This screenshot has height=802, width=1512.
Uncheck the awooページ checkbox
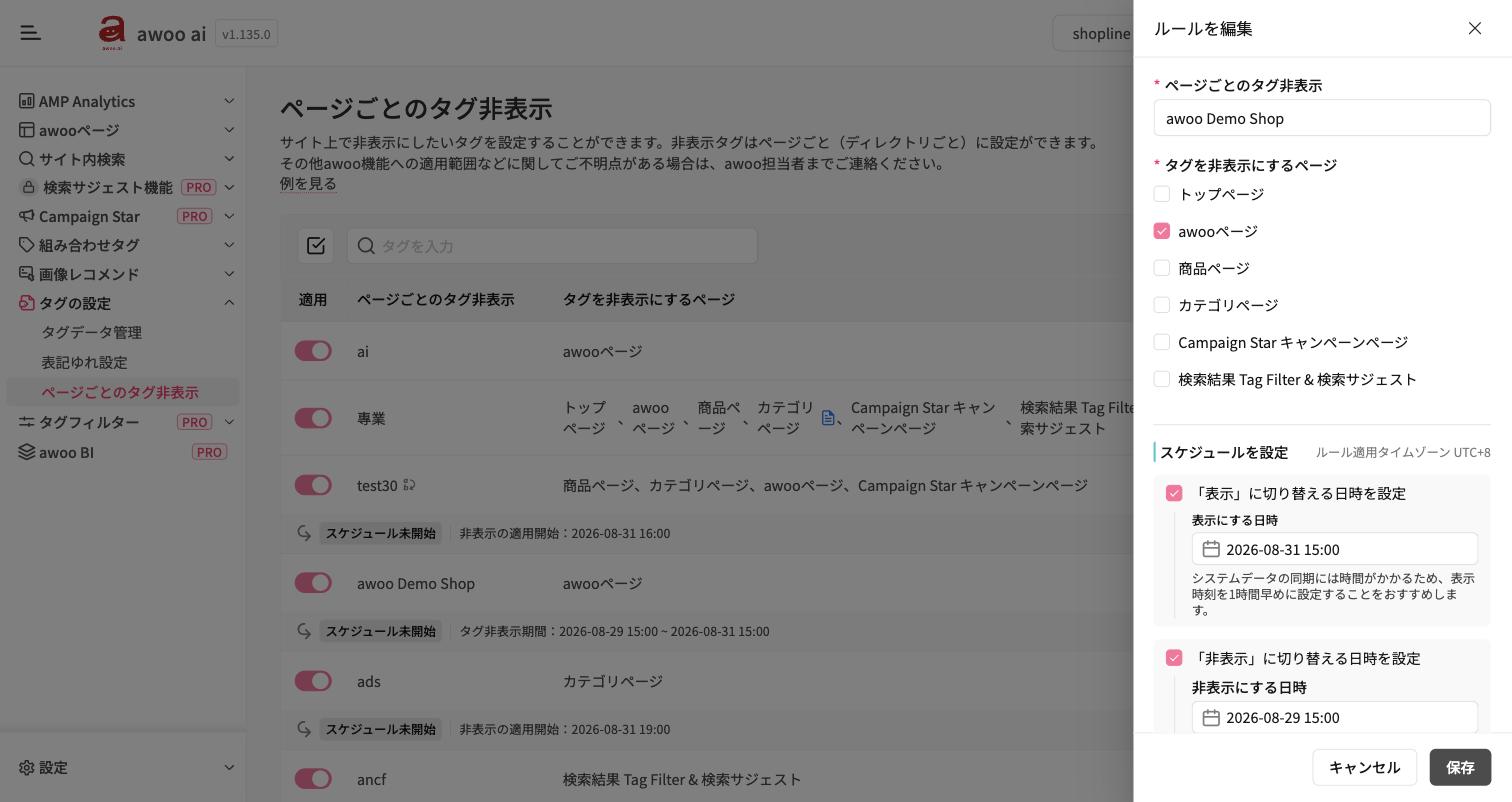tap(1162, 231)
